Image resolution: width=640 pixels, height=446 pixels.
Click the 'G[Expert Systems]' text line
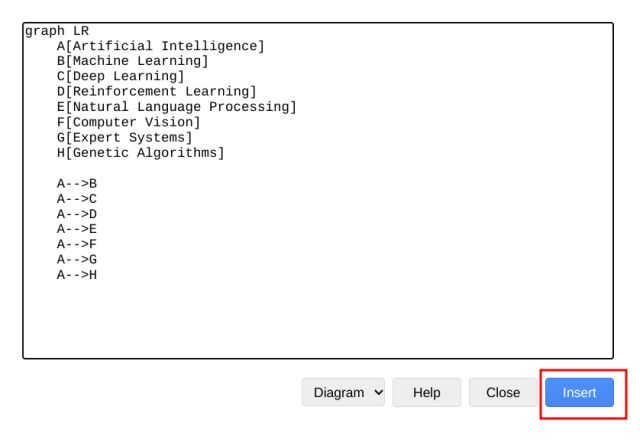pos(124,137)
